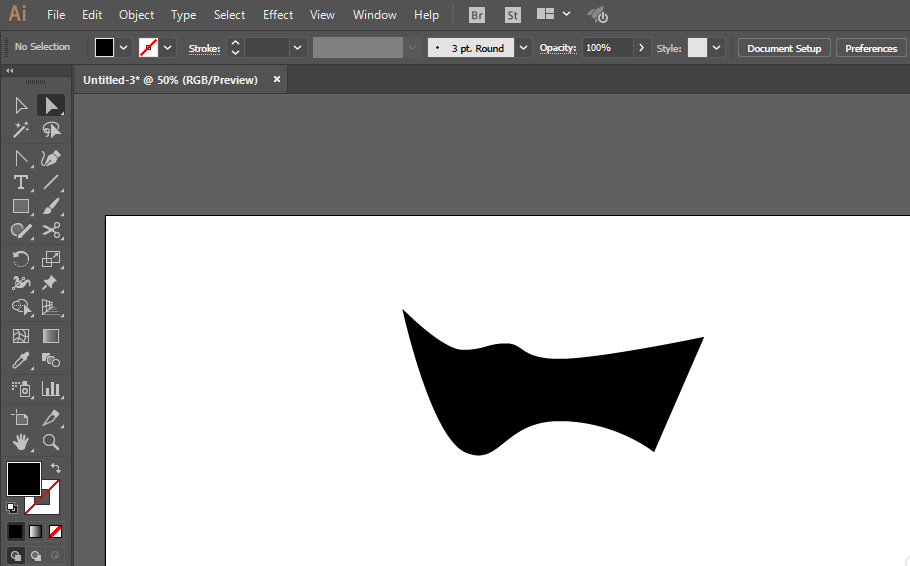Set paint mode to None

pyautogui.click(x=56, y=531)
